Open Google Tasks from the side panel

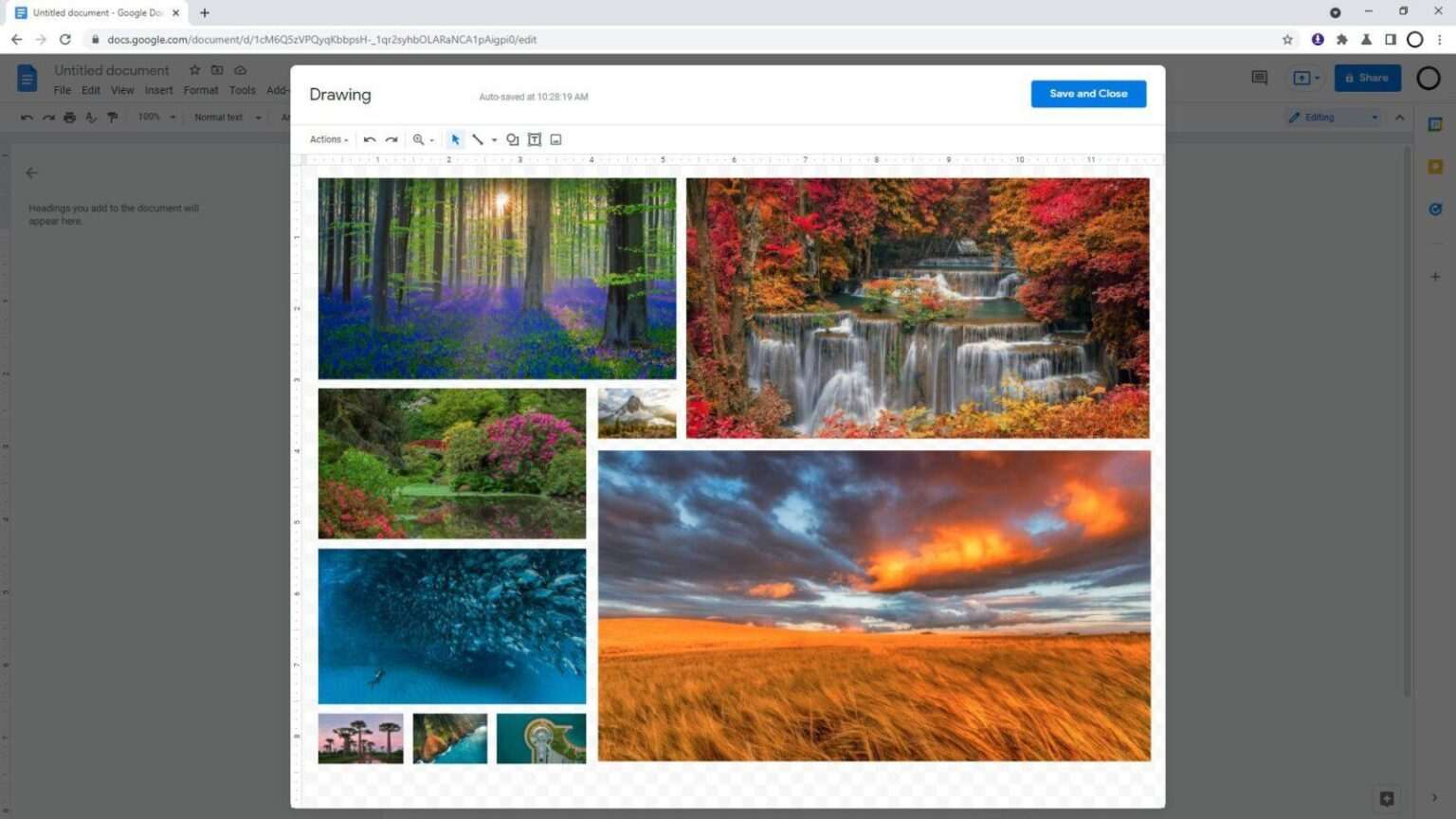1435,209
